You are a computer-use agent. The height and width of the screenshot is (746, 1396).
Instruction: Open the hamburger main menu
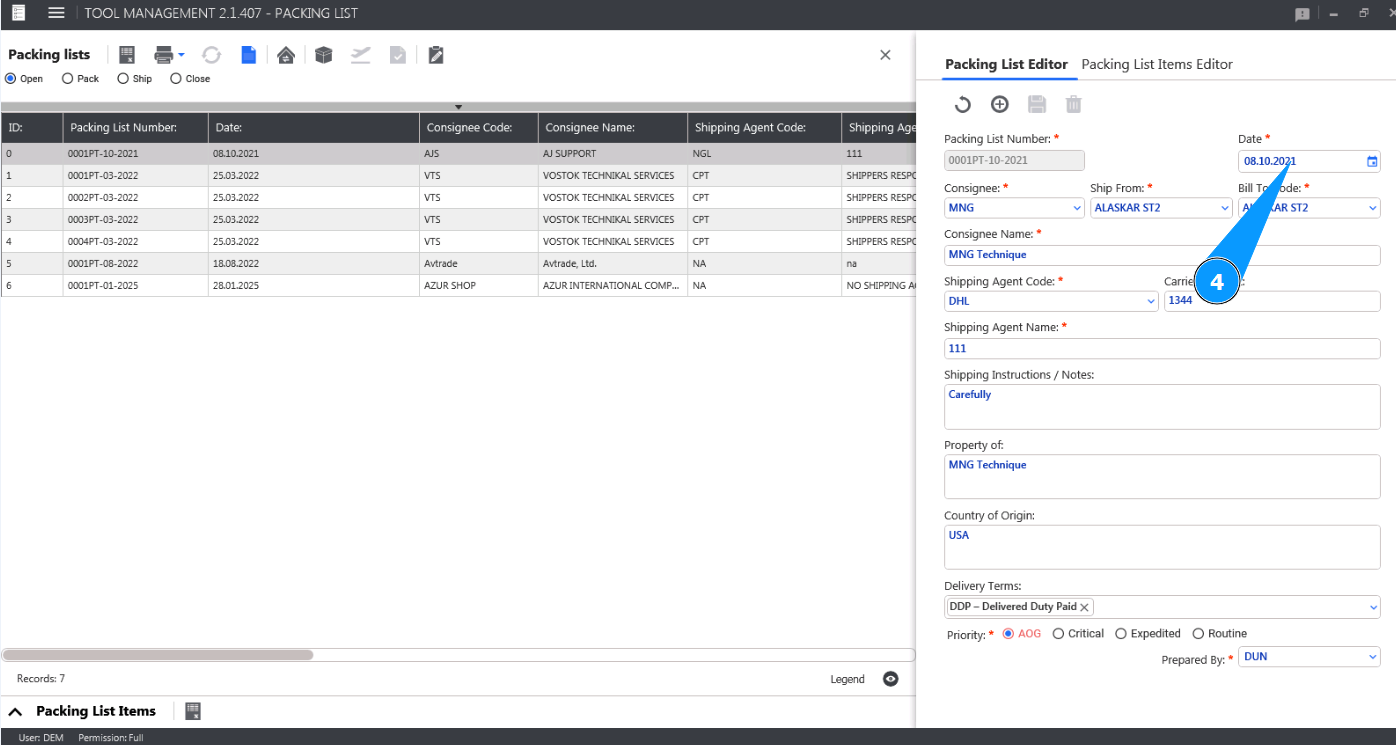pos(57,13)
